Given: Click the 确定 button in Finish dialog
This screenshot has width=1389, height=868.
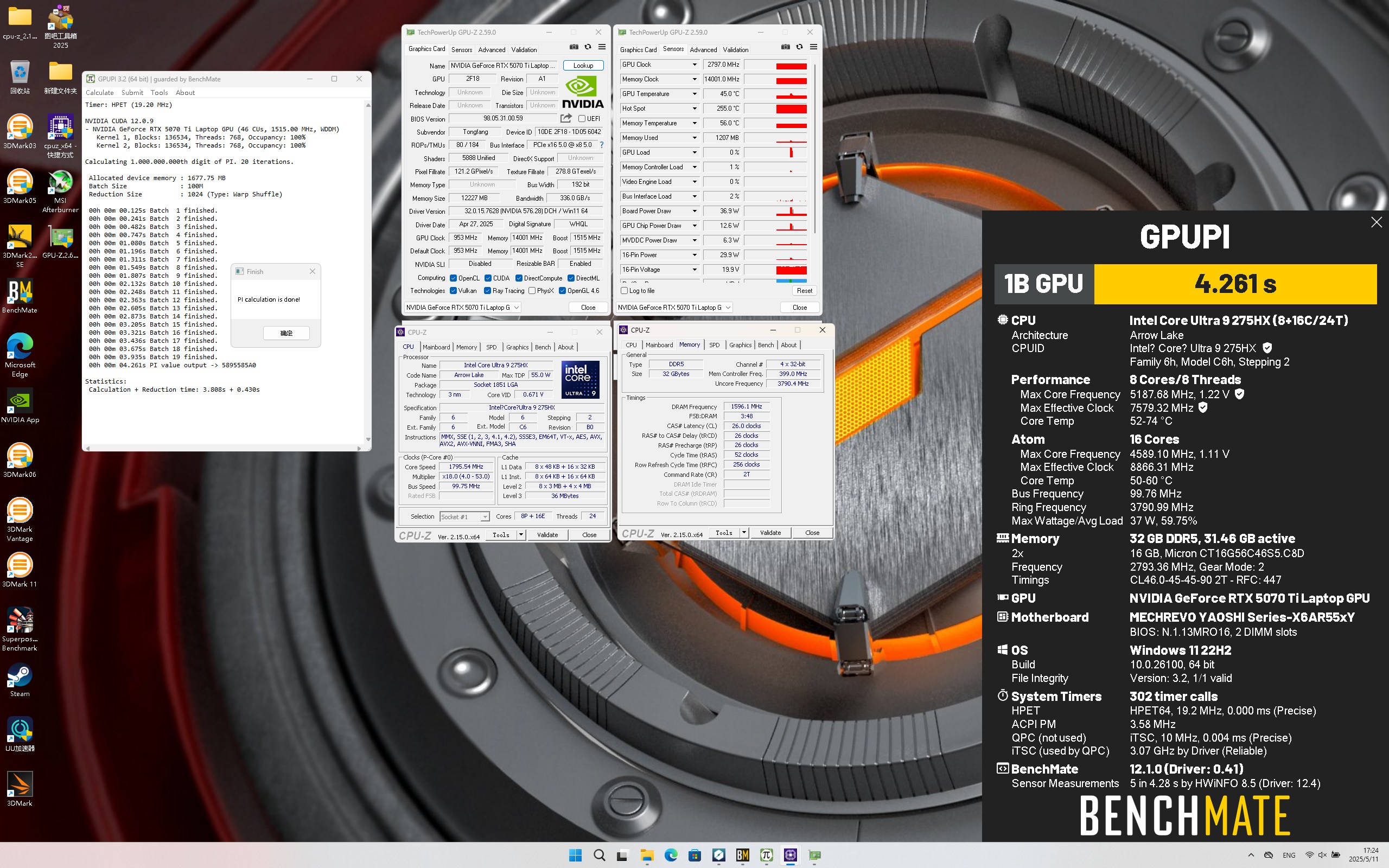Looking at the screenshot, I should point(286,333).
